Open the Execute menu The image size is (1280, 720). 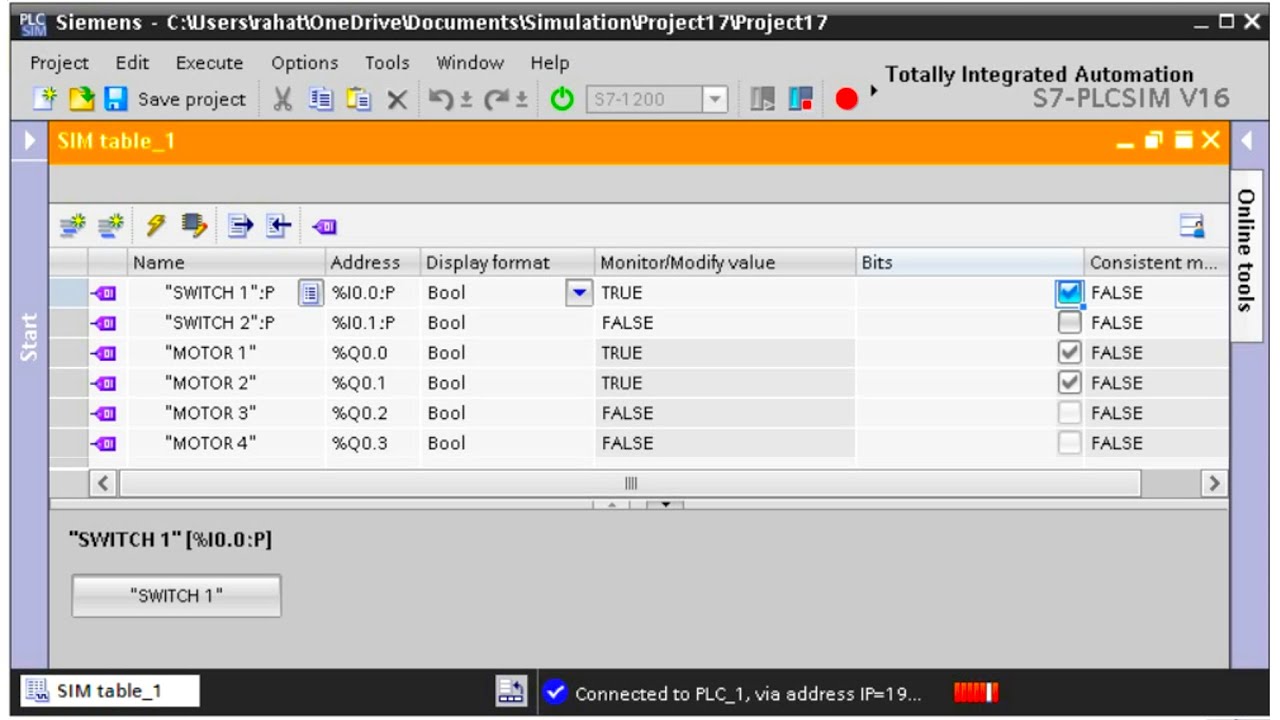click(209, 63)
